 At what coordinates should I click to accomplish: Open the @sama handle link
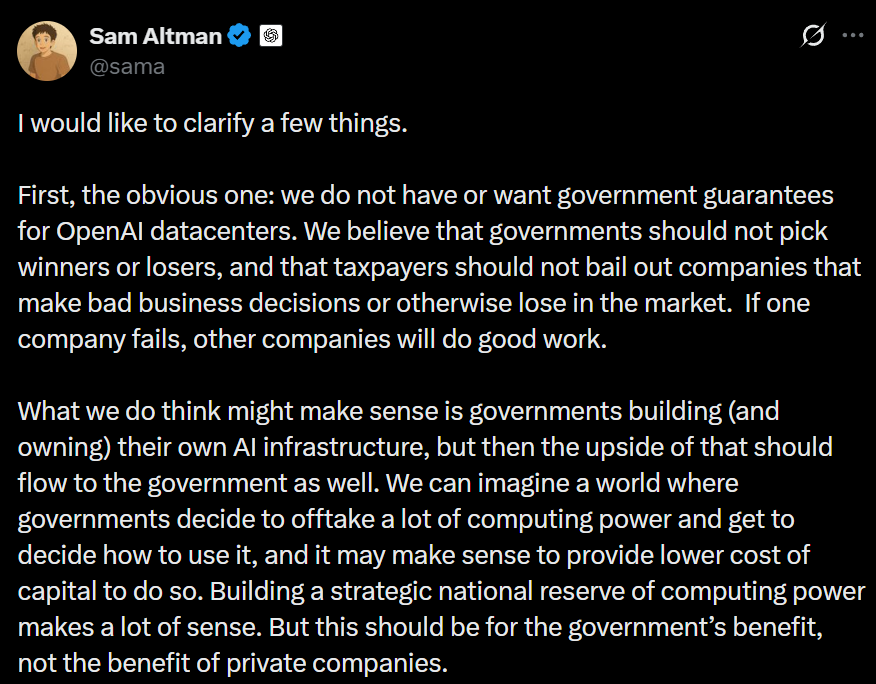point(127,66)
